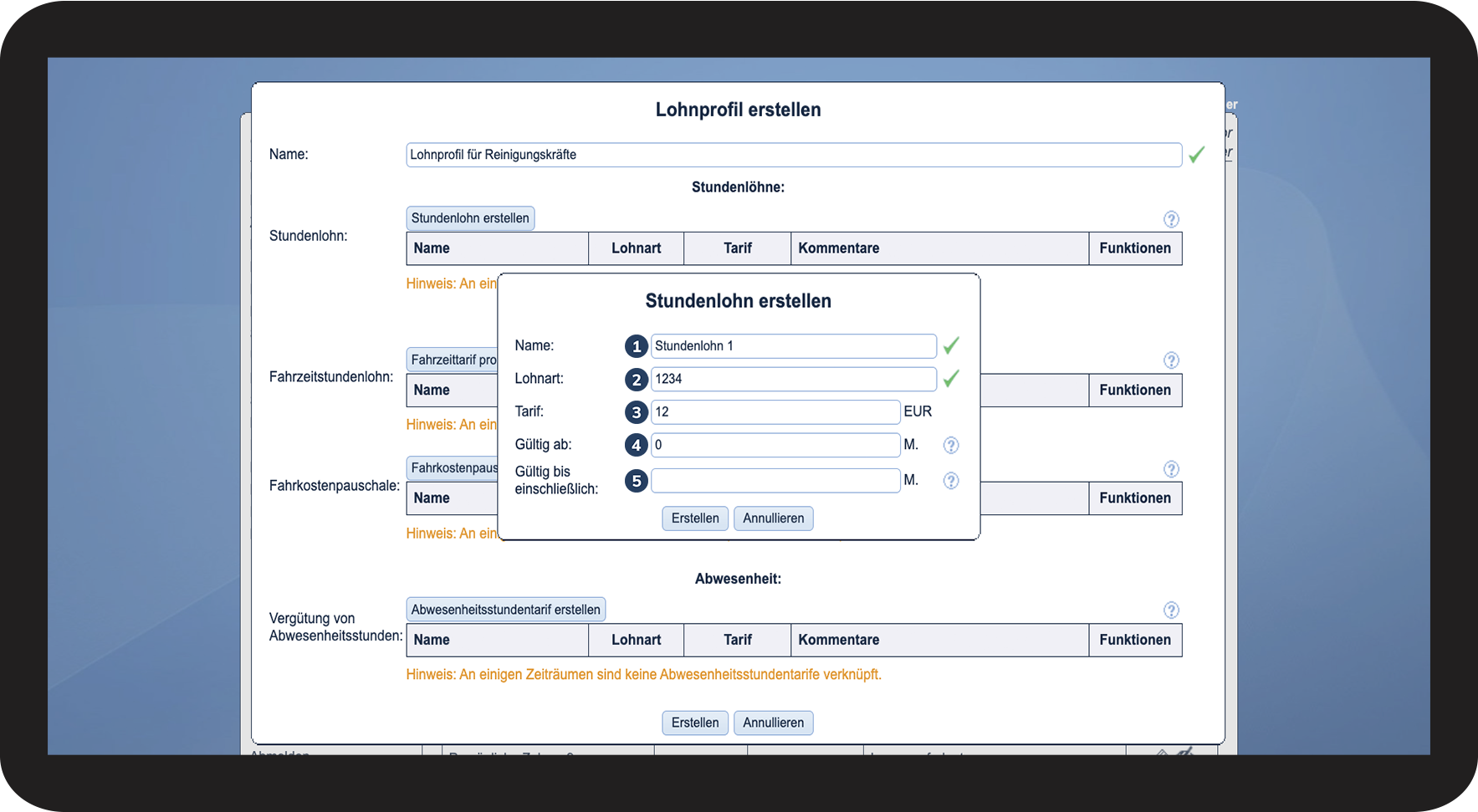Click green checkmark beside Lohnart 1234 field

click(951, 379)
